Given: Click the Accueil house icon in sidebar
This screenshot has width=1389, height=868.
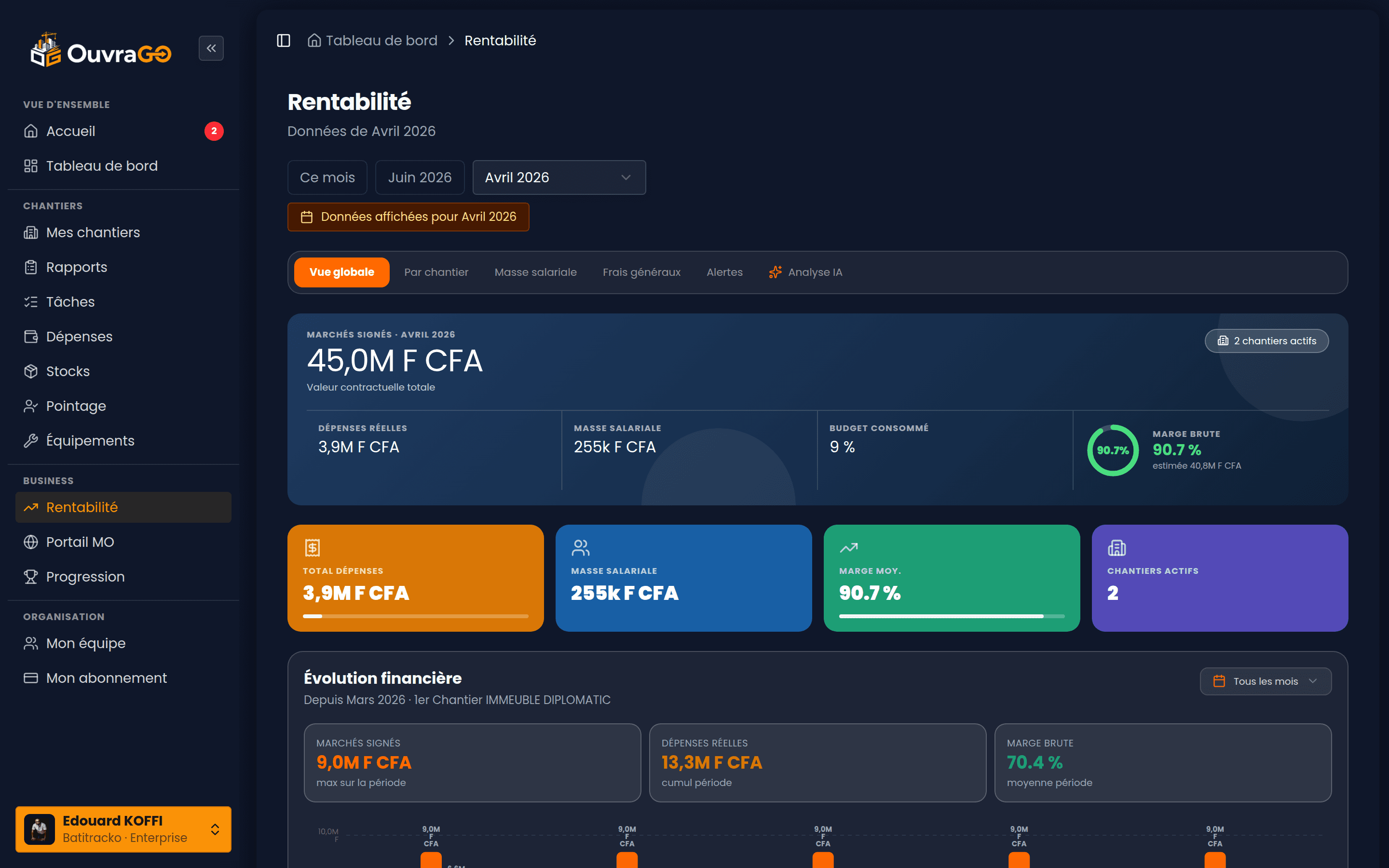Looking at the screenshot, I should point(31,132).
